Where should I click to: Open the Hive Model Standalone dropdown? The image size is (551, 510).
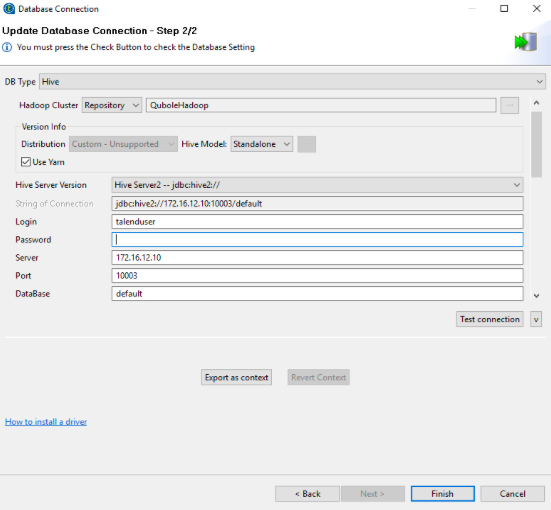point(262,144)
